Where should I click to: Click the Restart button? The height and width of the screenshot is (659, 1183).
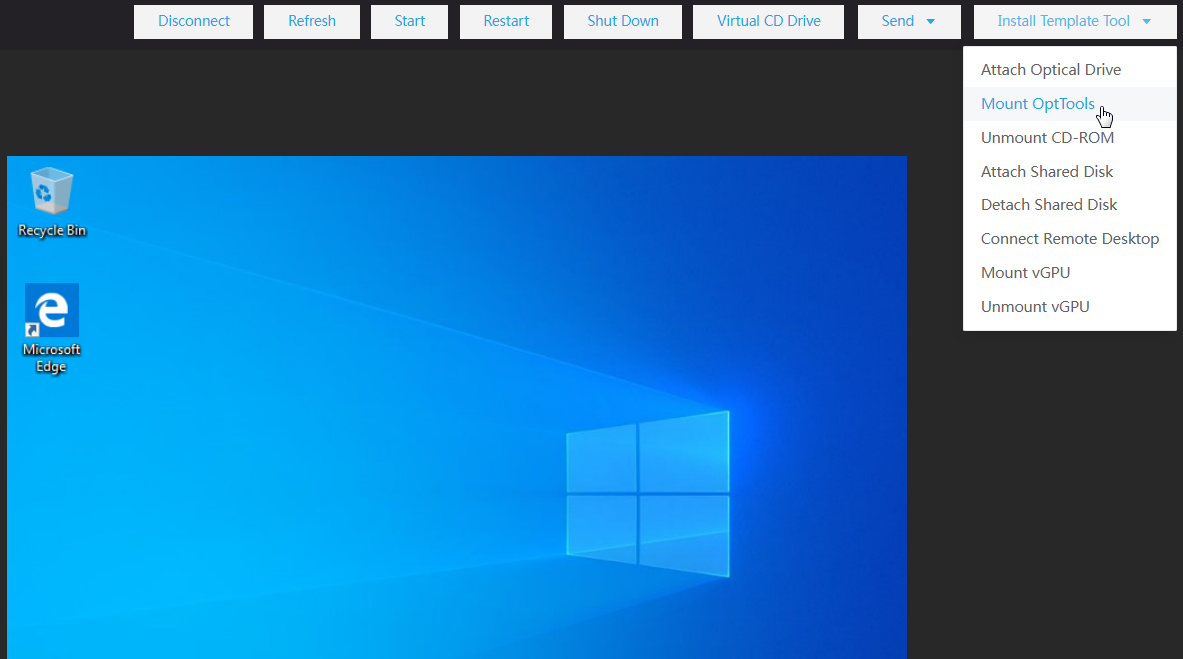click(x=506, y=21)
